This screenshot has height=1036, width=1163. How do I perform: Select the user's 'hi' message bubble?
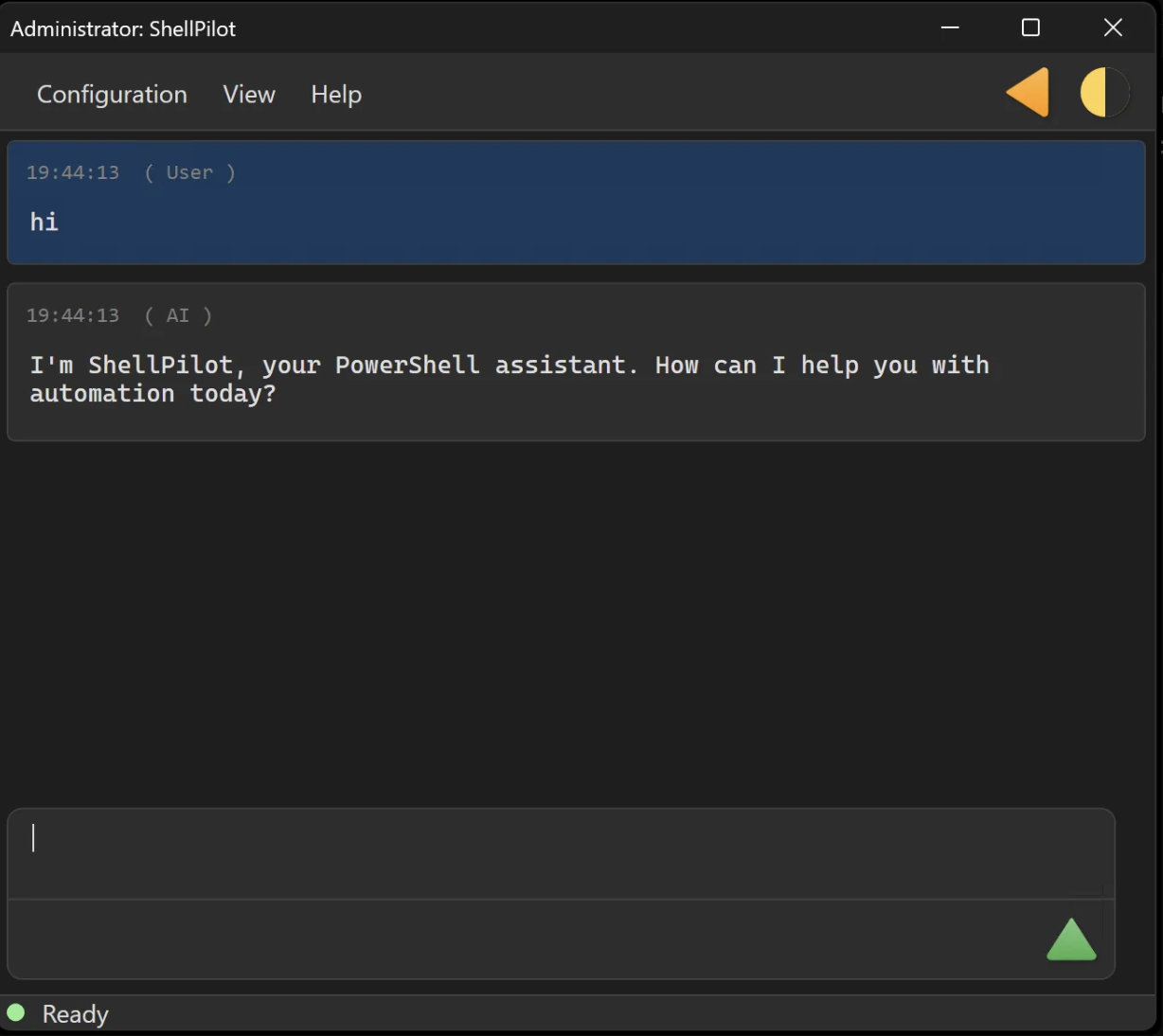click(576, 203)
